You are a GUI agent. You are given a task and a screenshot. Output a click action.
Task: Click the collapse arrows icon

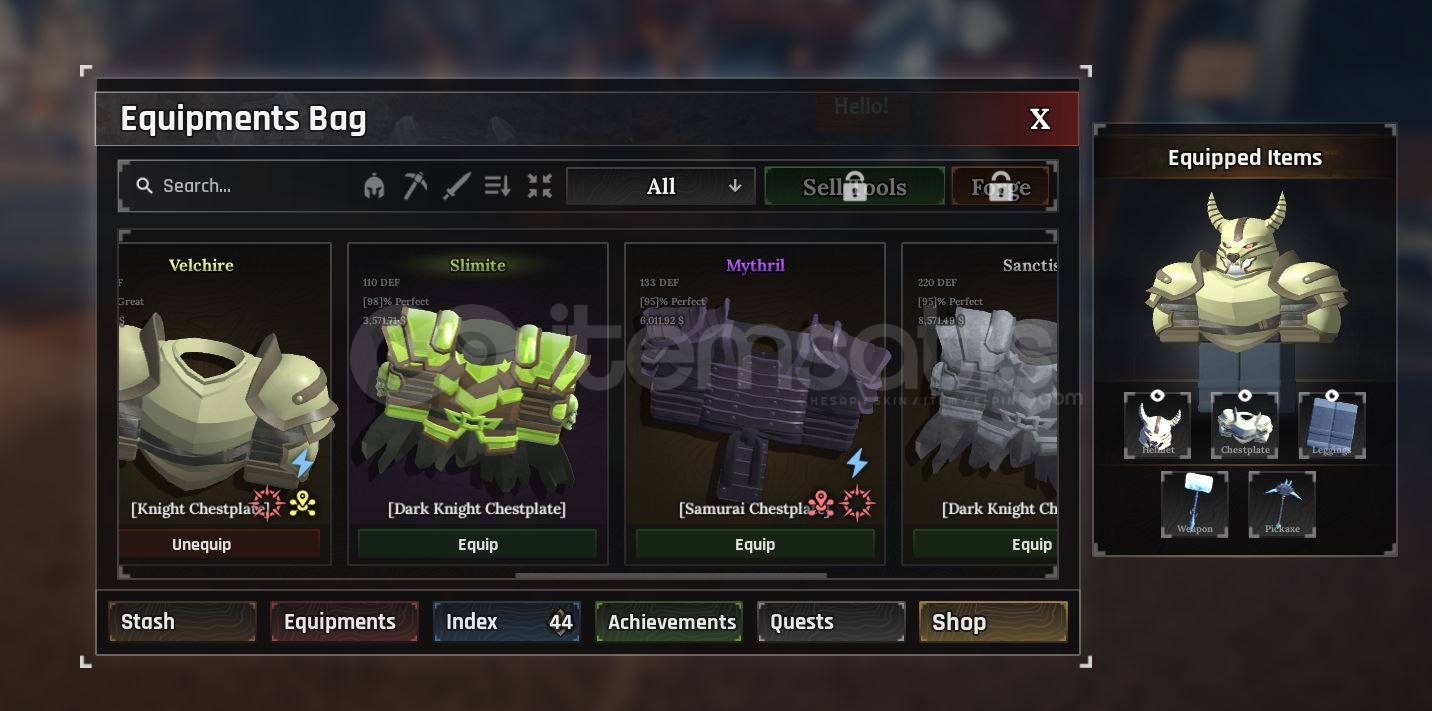[x=540, y=186]
